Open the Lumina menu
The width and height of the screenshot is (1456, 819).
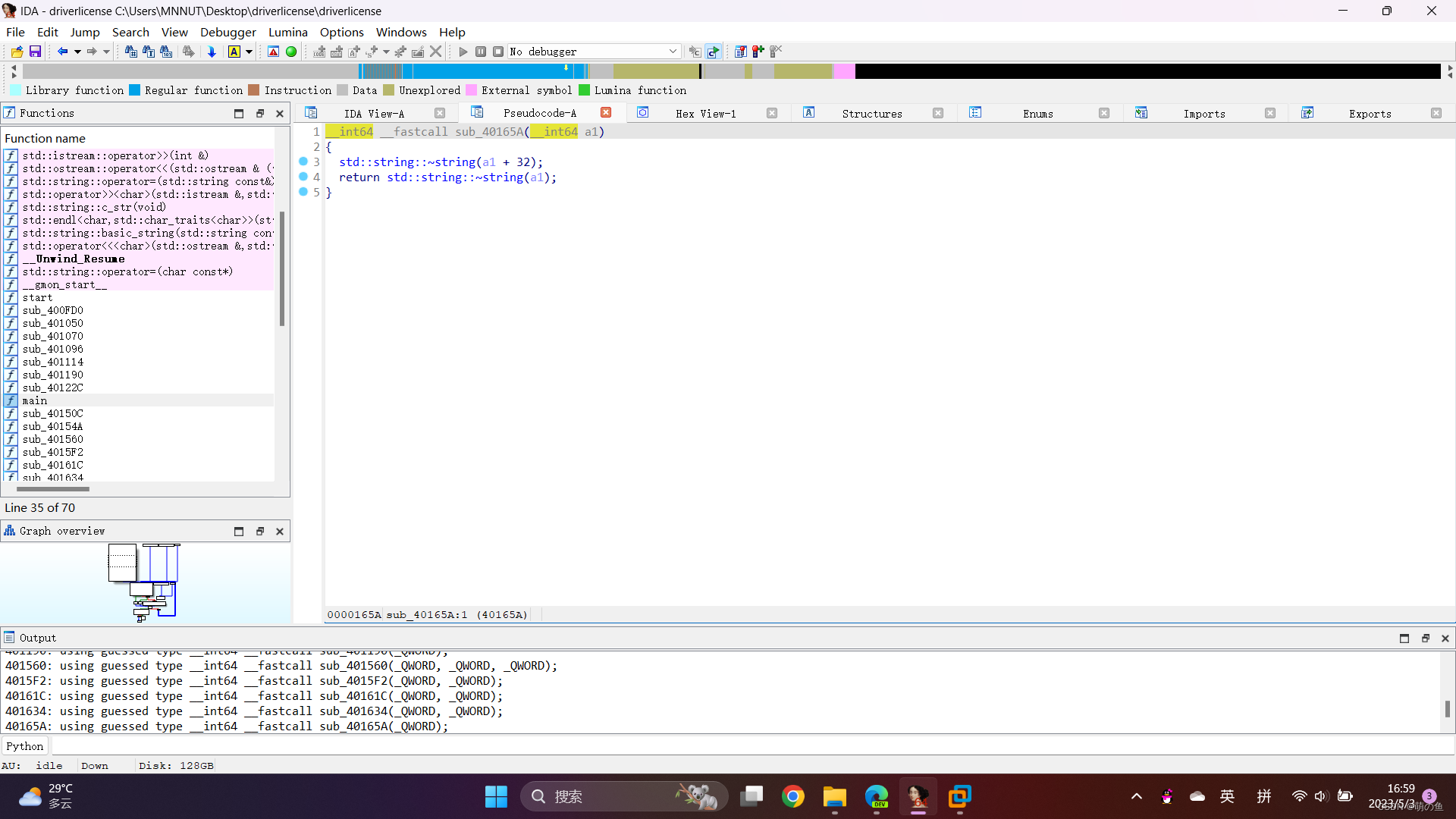coord(287,32)
